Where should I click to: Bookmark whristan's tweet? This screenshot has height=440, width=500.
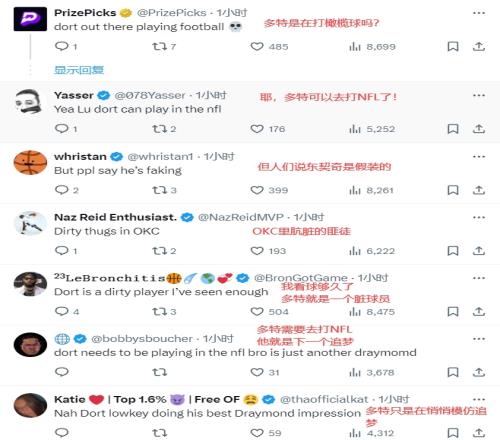coord(453,190)
